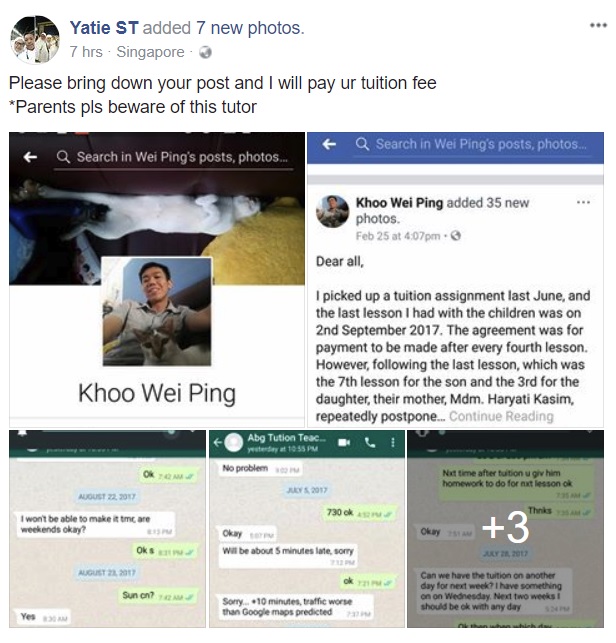
Task: Click magnifier icon in dark search bar
Action: pos(63,157)
